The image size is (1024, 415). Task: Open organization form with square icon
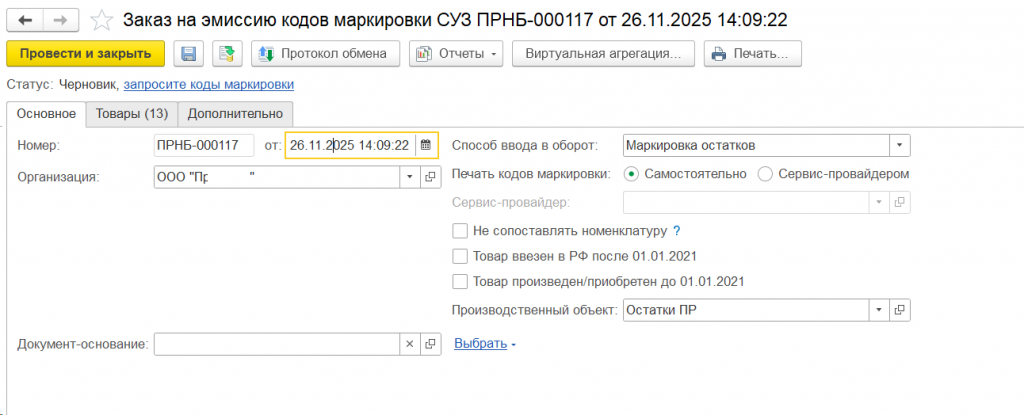tap(430, 177)
